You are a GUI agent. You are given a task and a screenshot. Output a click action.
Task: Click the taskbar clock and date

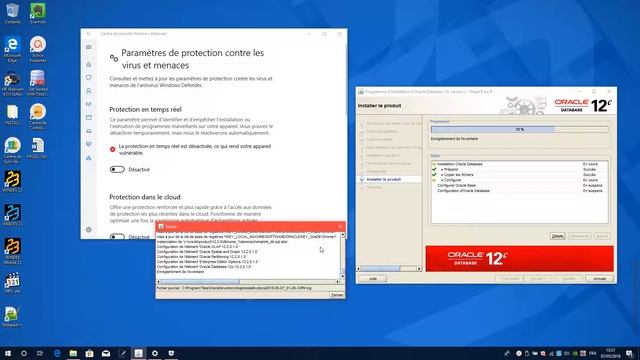tap(611, 353)
